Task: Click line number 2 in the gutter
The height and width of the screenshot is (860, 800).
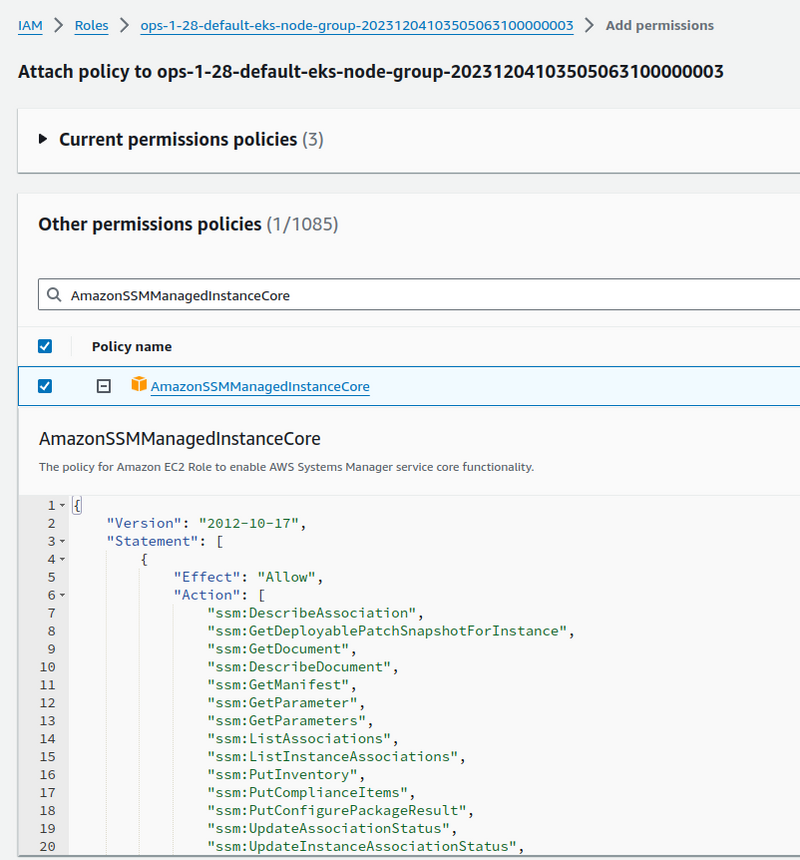Action: [52, 523]
